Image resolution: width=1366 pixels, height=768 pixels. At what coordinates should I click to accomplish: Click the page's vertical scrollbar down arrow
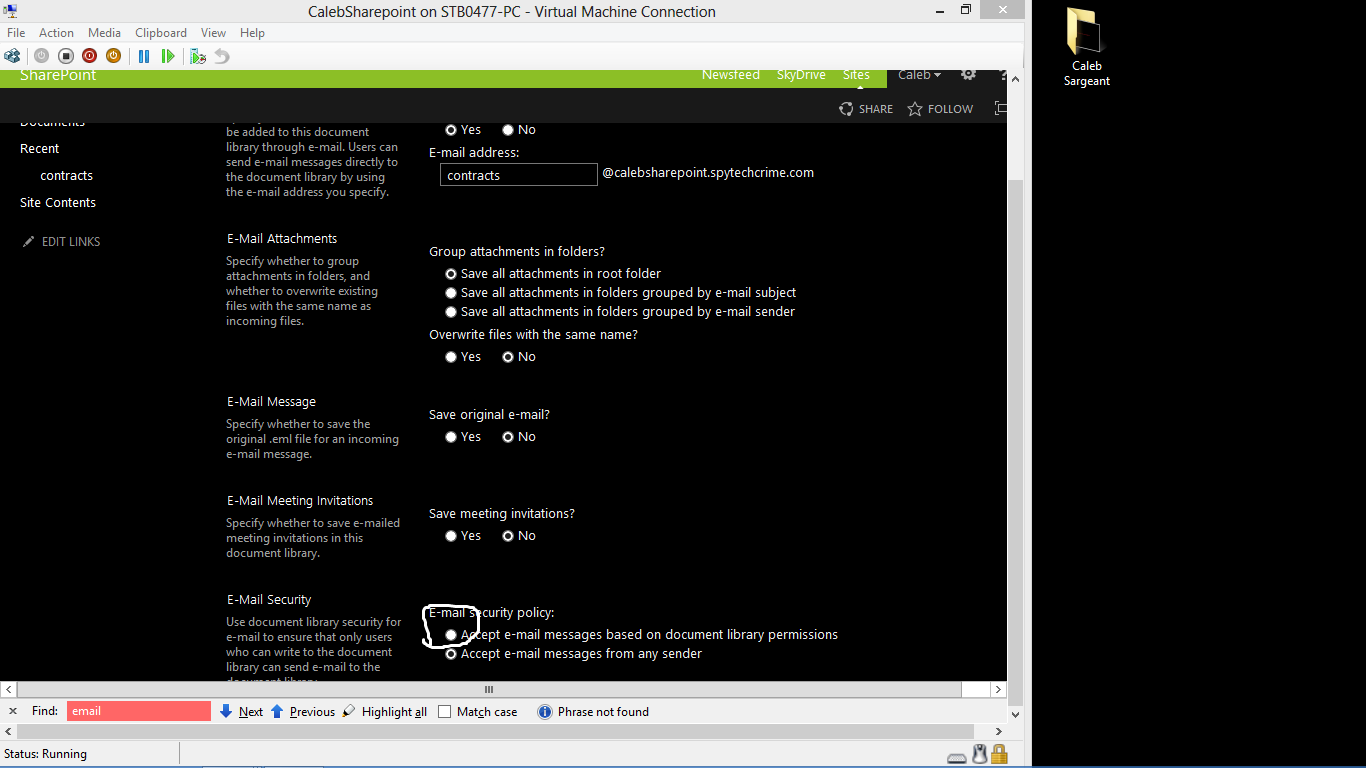1015,714
